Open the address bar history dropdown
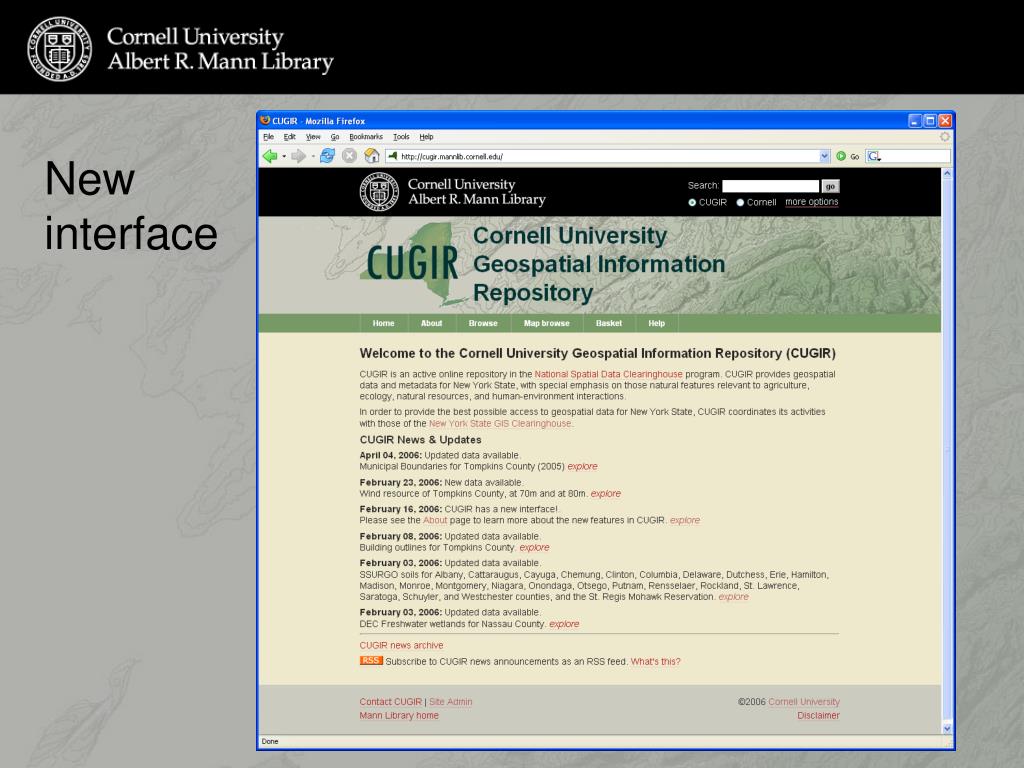 point(824,156)
